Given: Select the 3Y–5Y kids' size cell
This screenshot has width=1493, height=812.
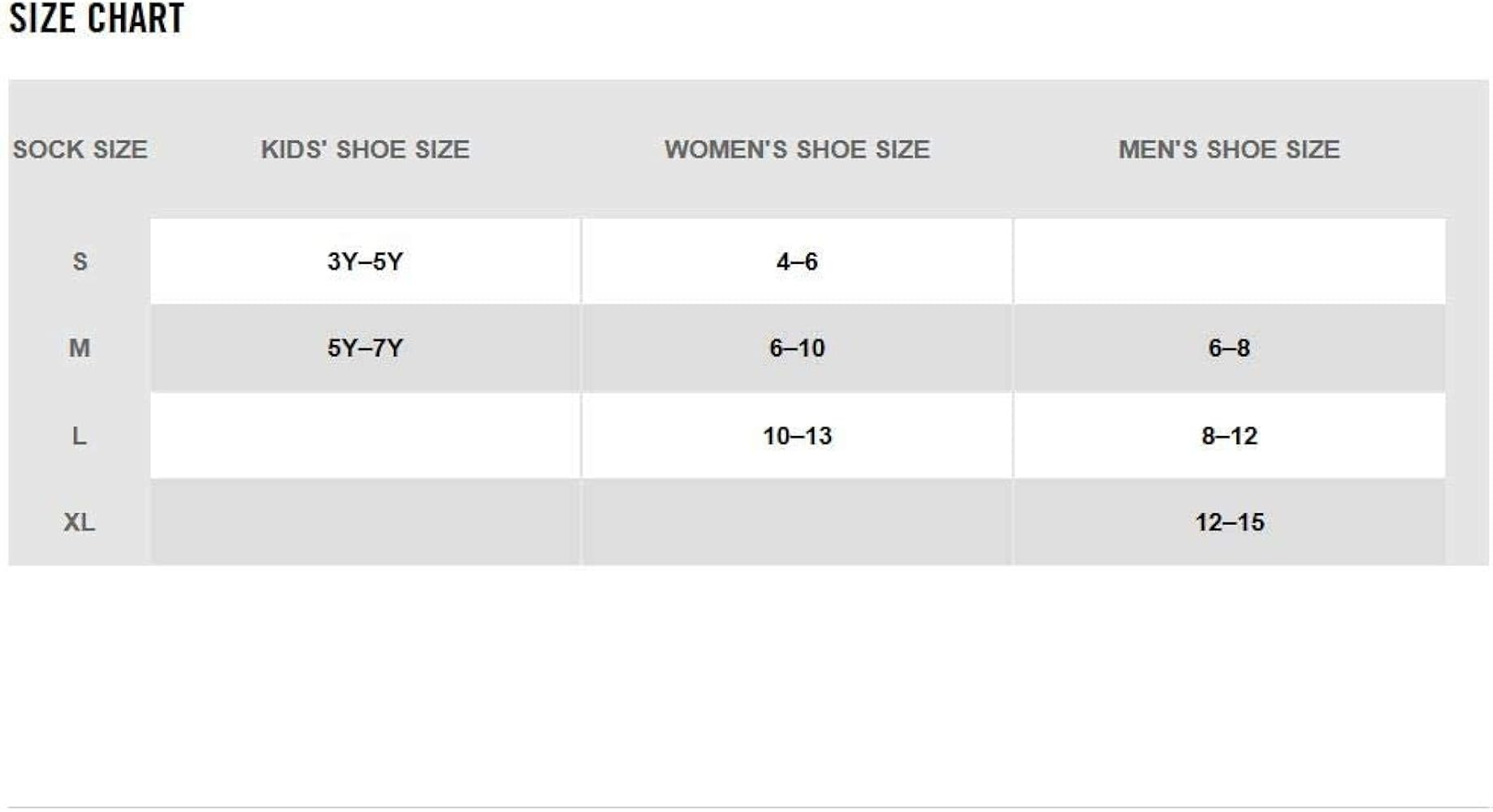Looking at the screenshot, I should point(365,261).
